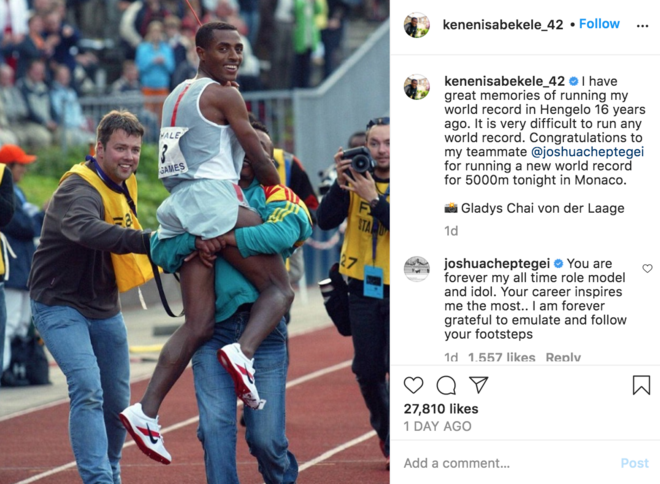Click the caption avatar of kenenisabekele_42
The height and width of the screenshot is (484, 660).
[417, 87]
